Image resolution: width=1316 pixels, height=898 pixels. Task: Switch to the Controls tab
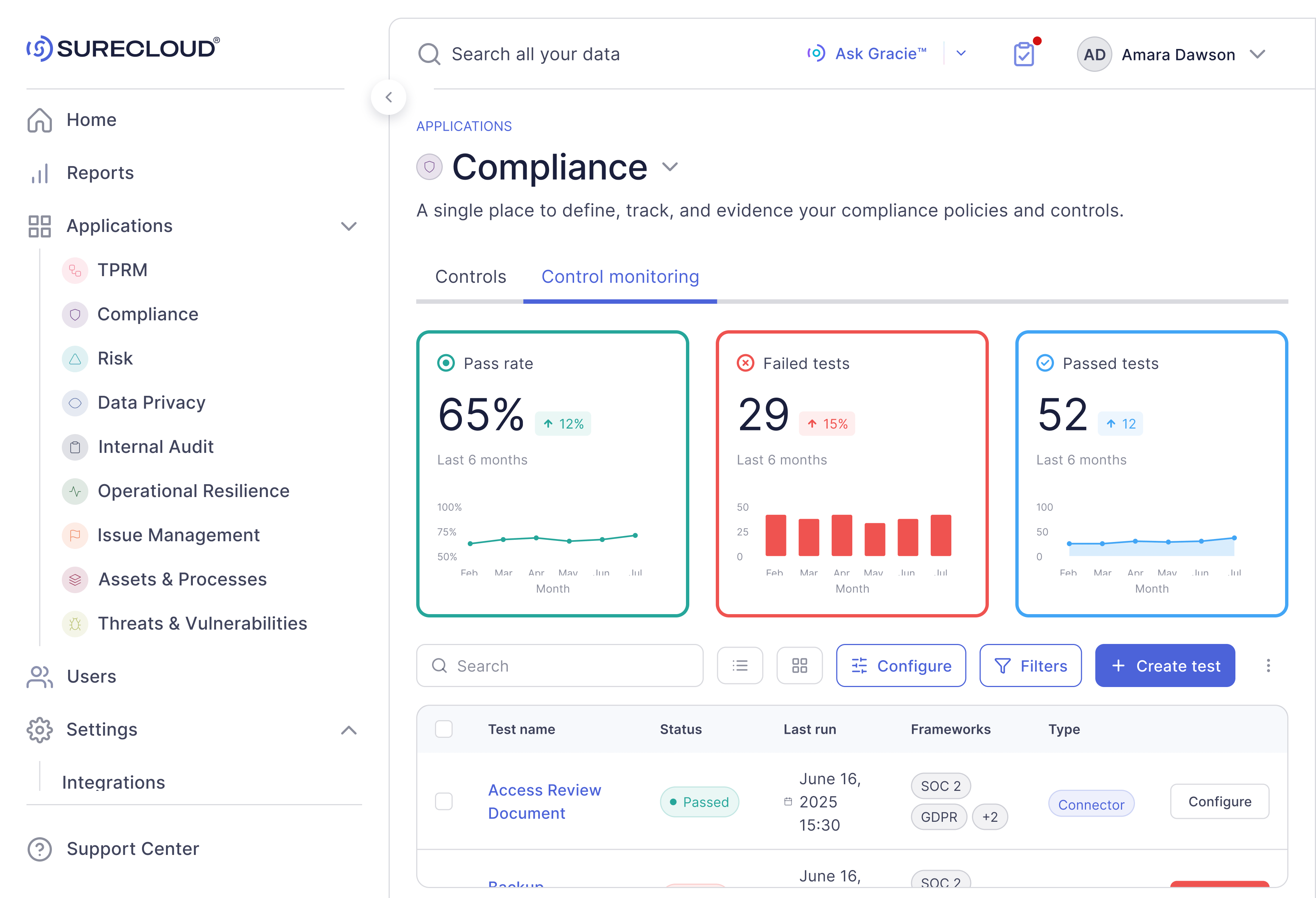coord(470,277)
